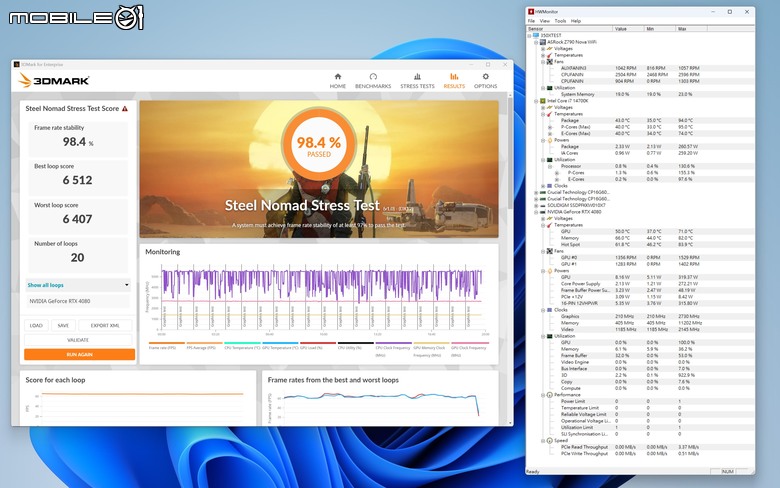
Task: Click the 3DMark logo
Action: point(54,80)
